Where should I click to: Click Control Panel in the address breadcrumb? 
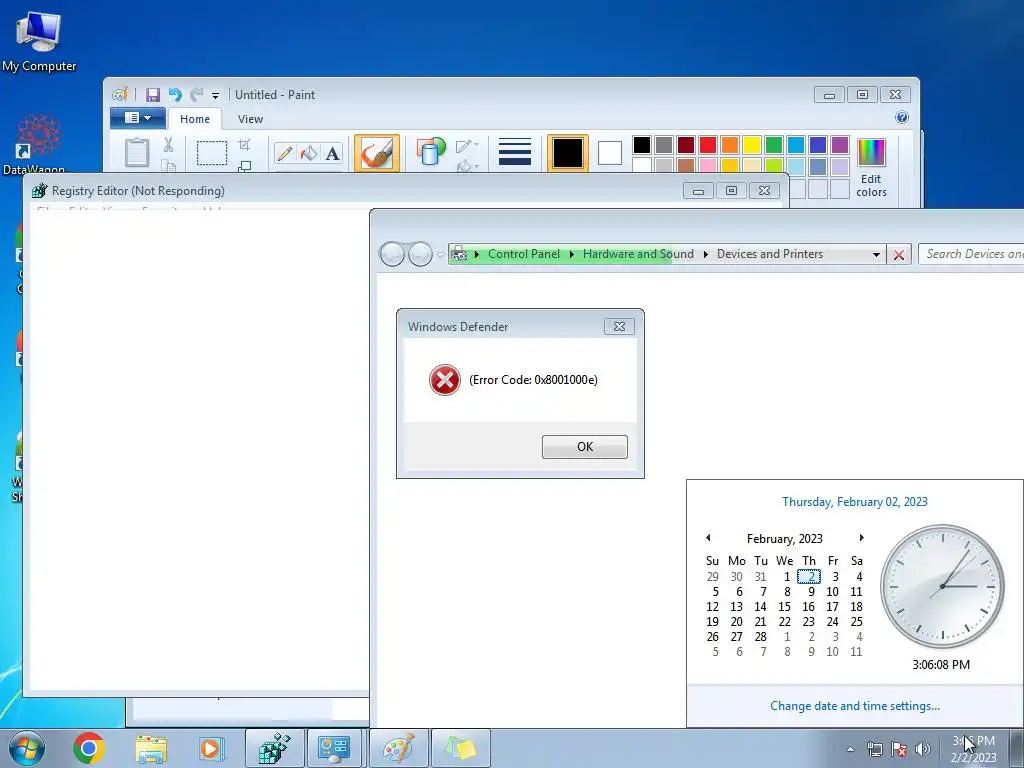coord(524,254)
